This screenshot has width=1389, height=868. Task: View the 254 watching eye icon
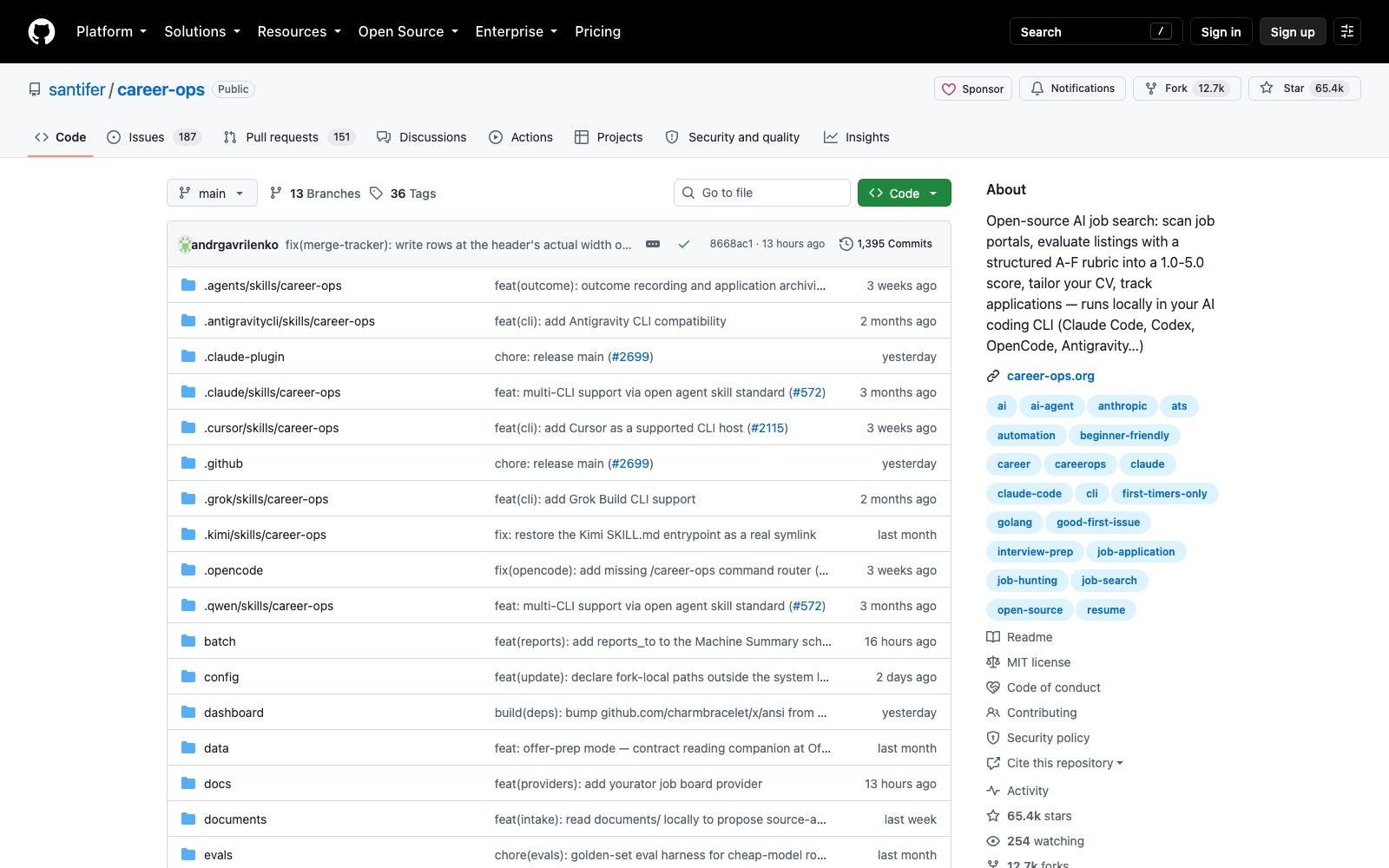tap(993, 841)
